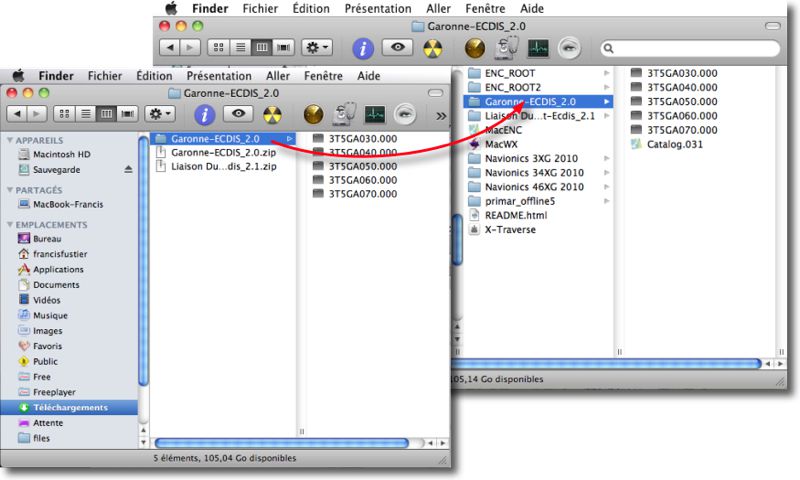Open the Apple menu in front window
Screen dimensions: 800x480
pos(18,75)
